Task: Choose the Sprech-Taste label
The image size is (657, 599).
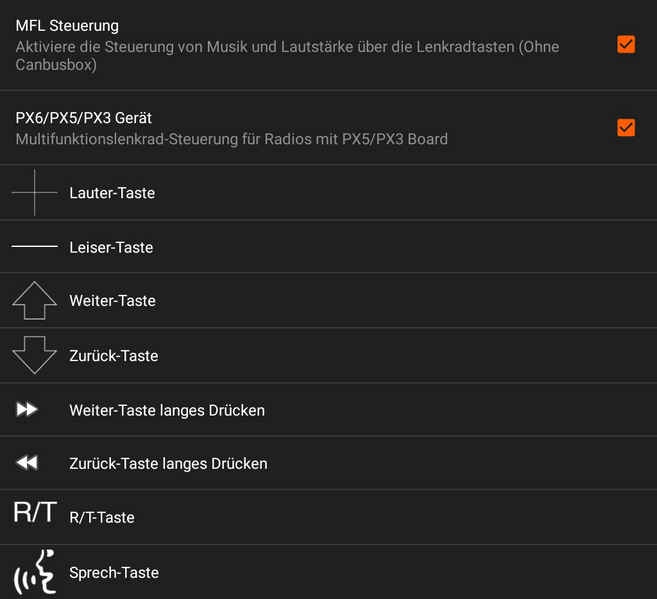Action: coord(114,573)
